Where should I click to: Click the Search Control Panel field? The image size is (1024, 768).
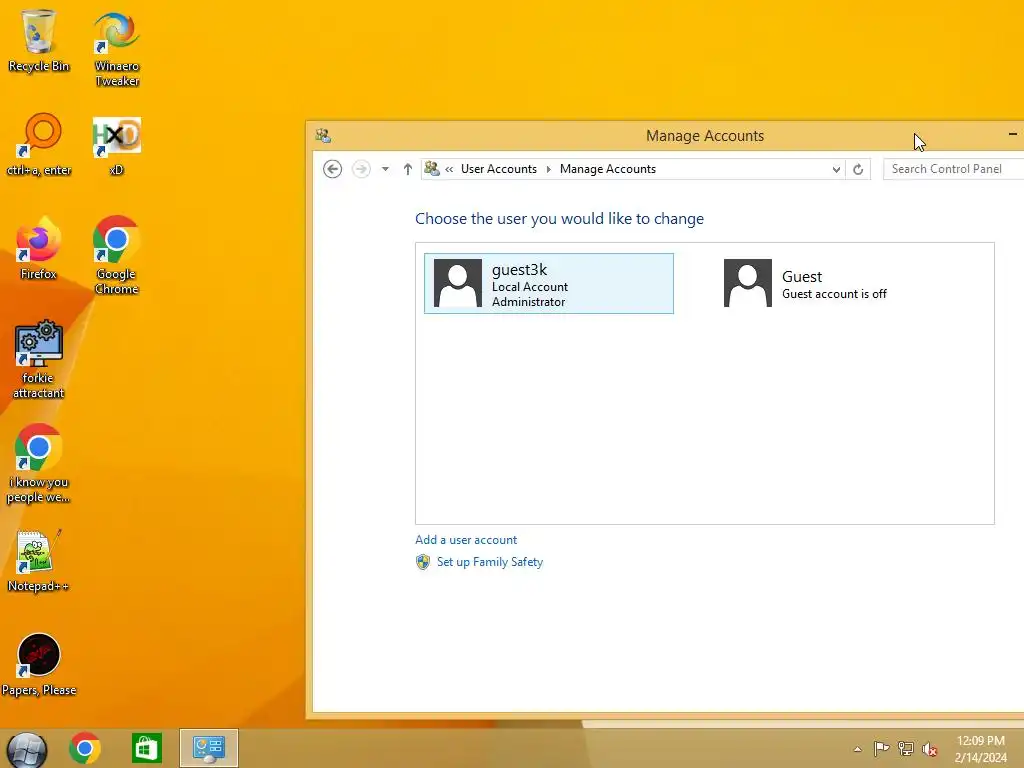click(x=953, y=169)
